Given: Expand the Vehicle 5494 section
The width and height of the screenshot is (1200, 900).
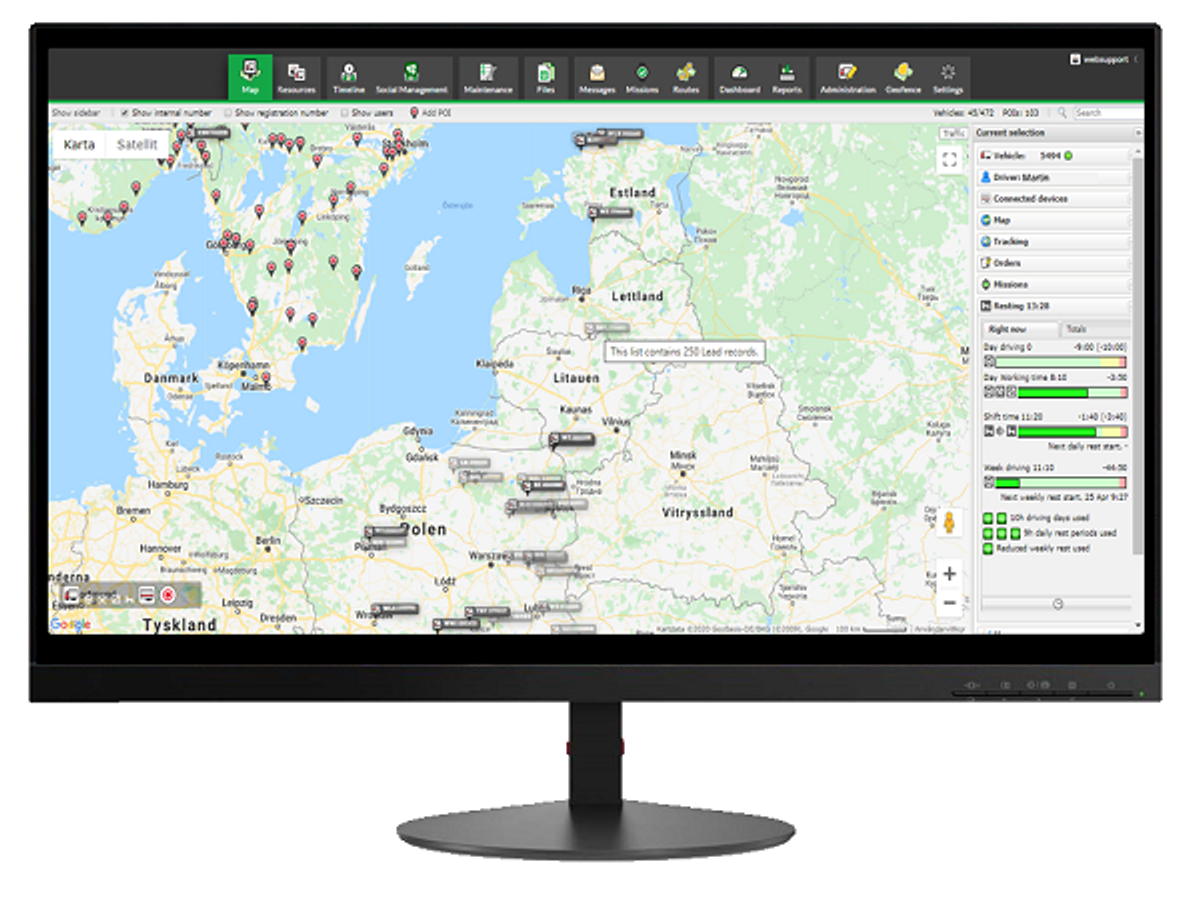Looking at the screenshot, I should (1055, 156).
